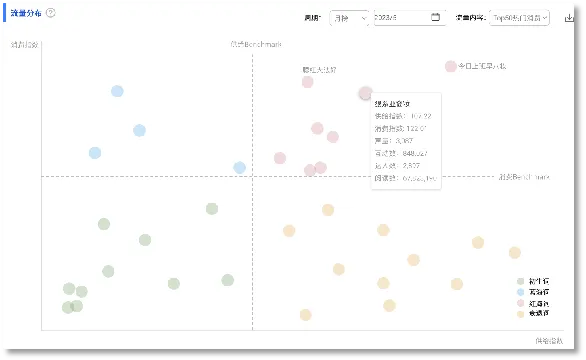Image resolution: width=586 pixels, height=360 pixels.
Task: Toggle the blue series in the legend
Action: 533,292
